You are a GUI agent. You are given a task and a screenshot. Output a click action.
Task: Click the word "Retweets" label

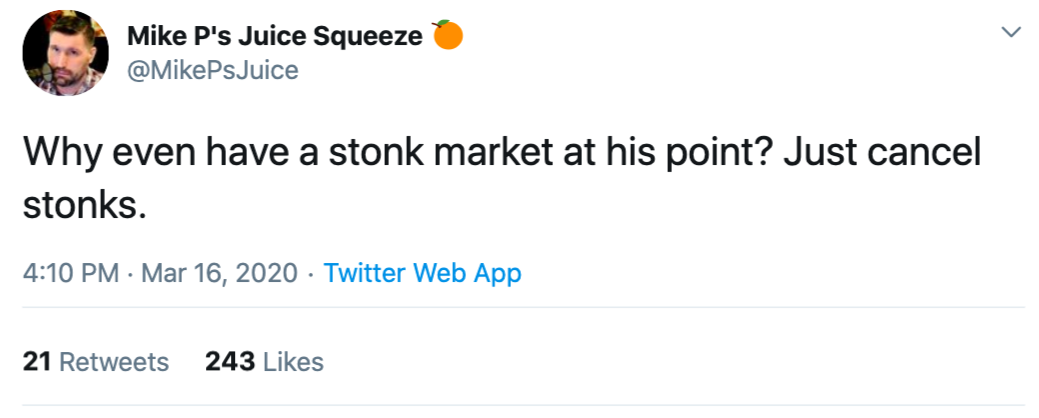coord(114,361)
